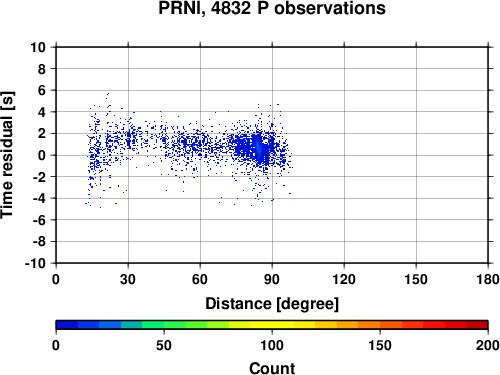Click the dark blue end of the colorbar

click(x=67, y=325)
